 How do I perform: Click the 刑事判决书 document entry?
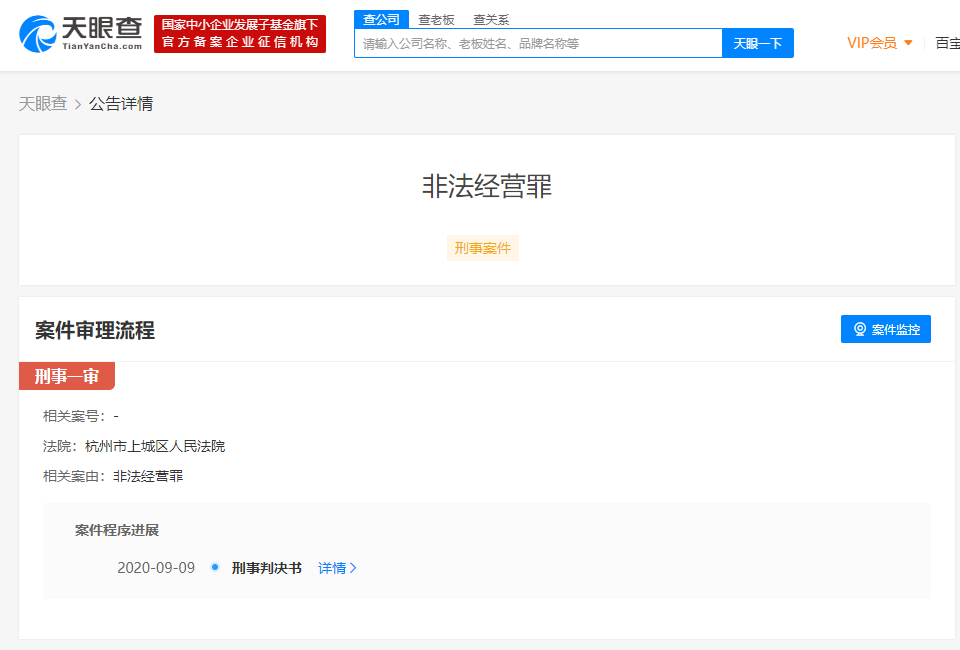point(266,568)
